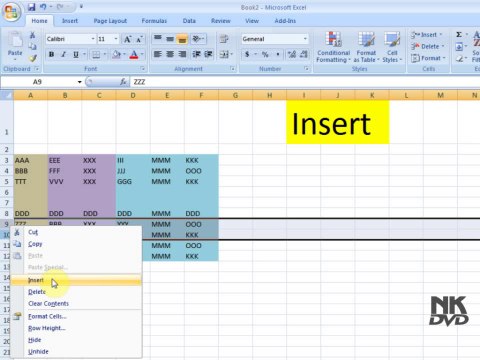The height and width of the screenshot is (360, 480).
Task: Increase font size with Grow Font
Action: 127,39
